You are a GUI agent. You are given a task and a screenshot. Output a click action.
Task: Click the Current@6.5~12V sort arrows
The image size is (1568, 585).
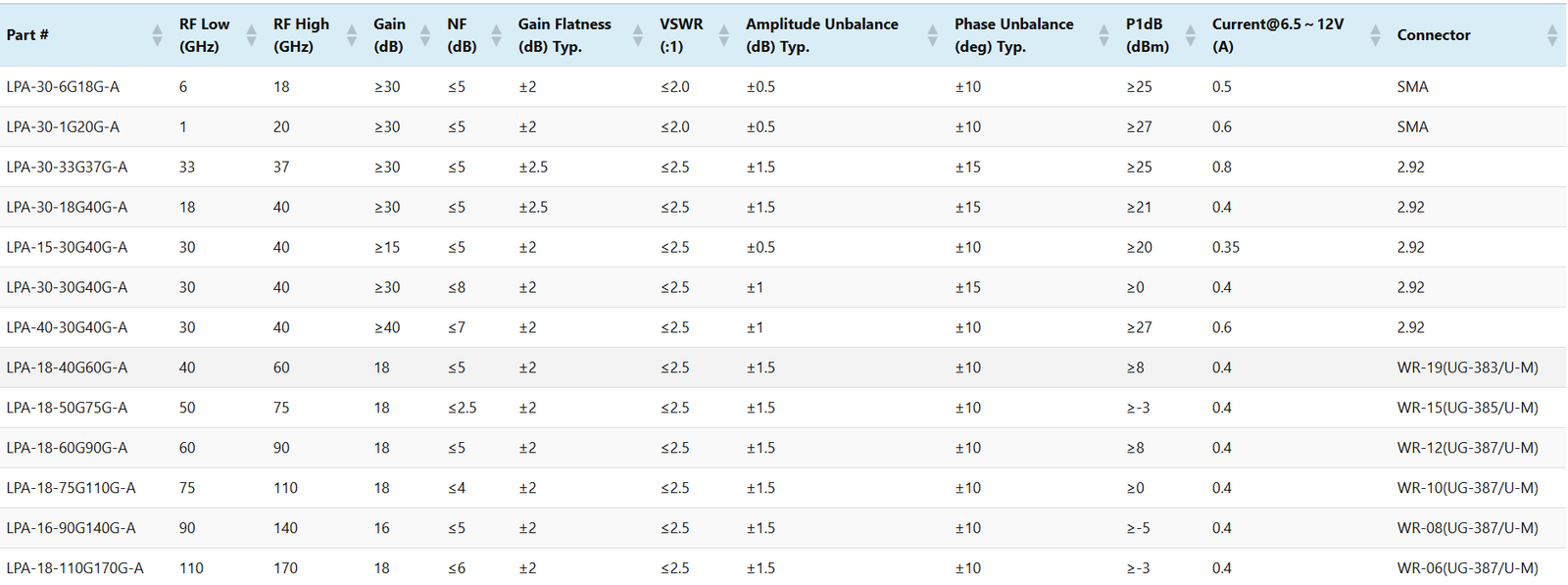(1375, 35)
